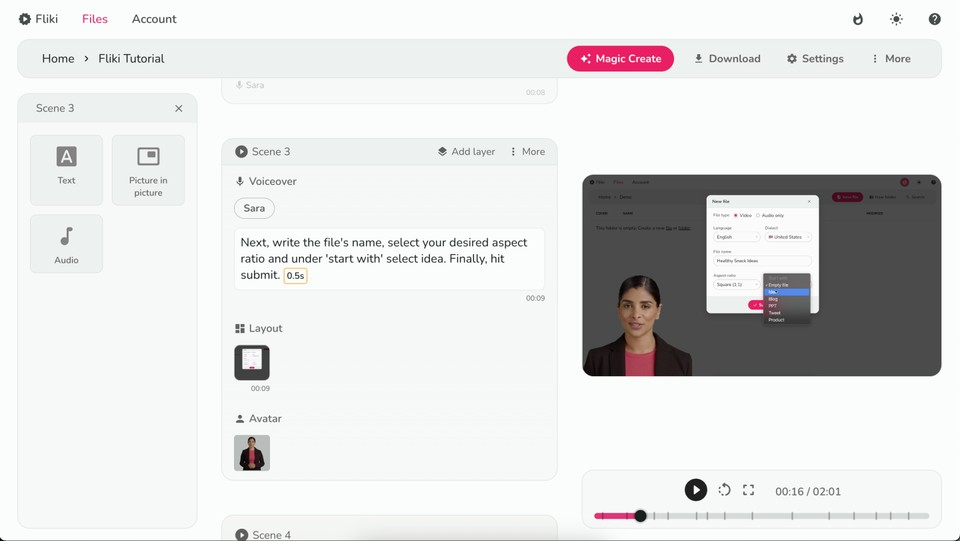Open the Settings button

[815, 59]
